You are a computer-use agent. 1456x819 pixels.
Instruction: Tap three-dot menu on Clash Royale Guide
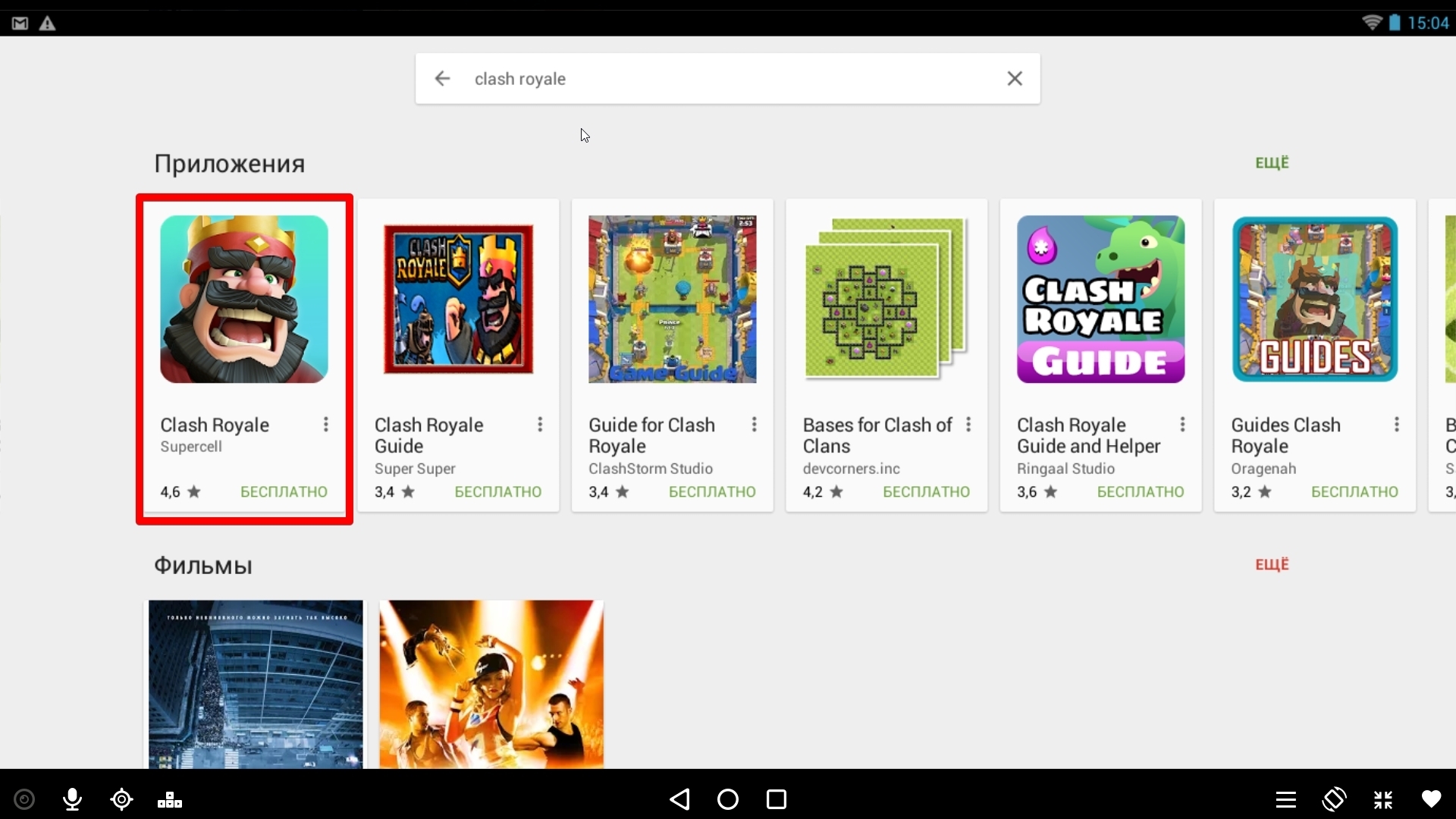pyautogui.click(x=539, y=423)
